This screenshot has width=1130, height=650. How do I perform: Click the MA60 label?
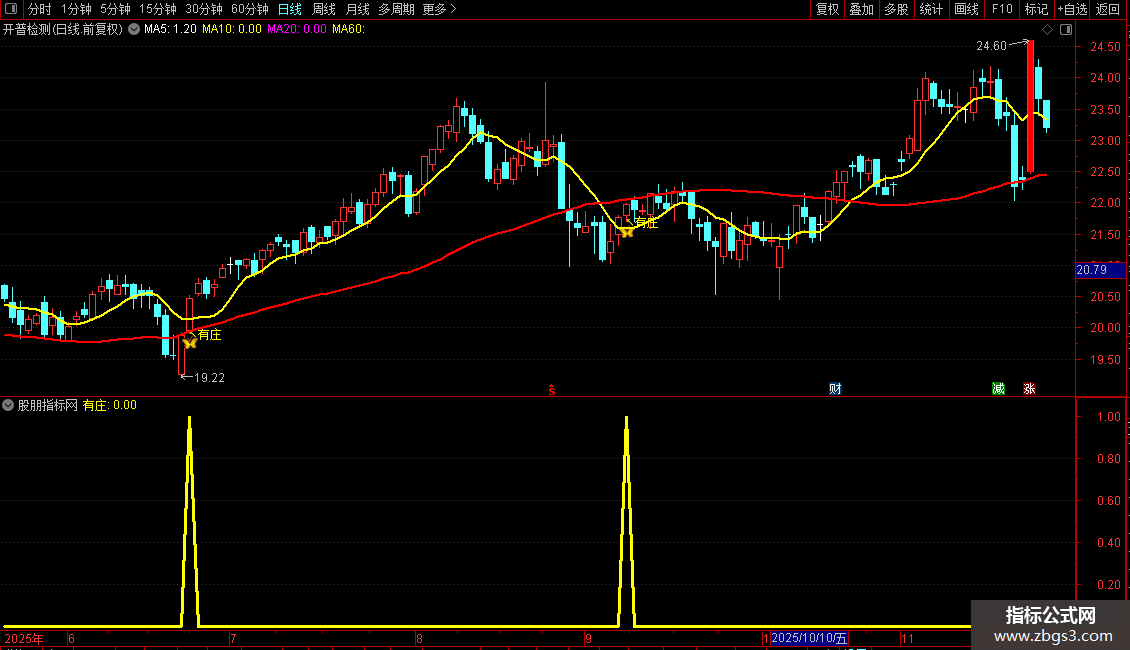348,30
